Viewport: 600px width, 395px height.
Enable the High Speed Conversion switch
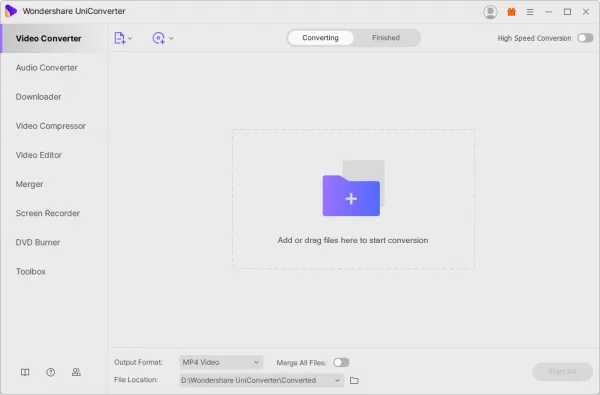pos(585,38)
